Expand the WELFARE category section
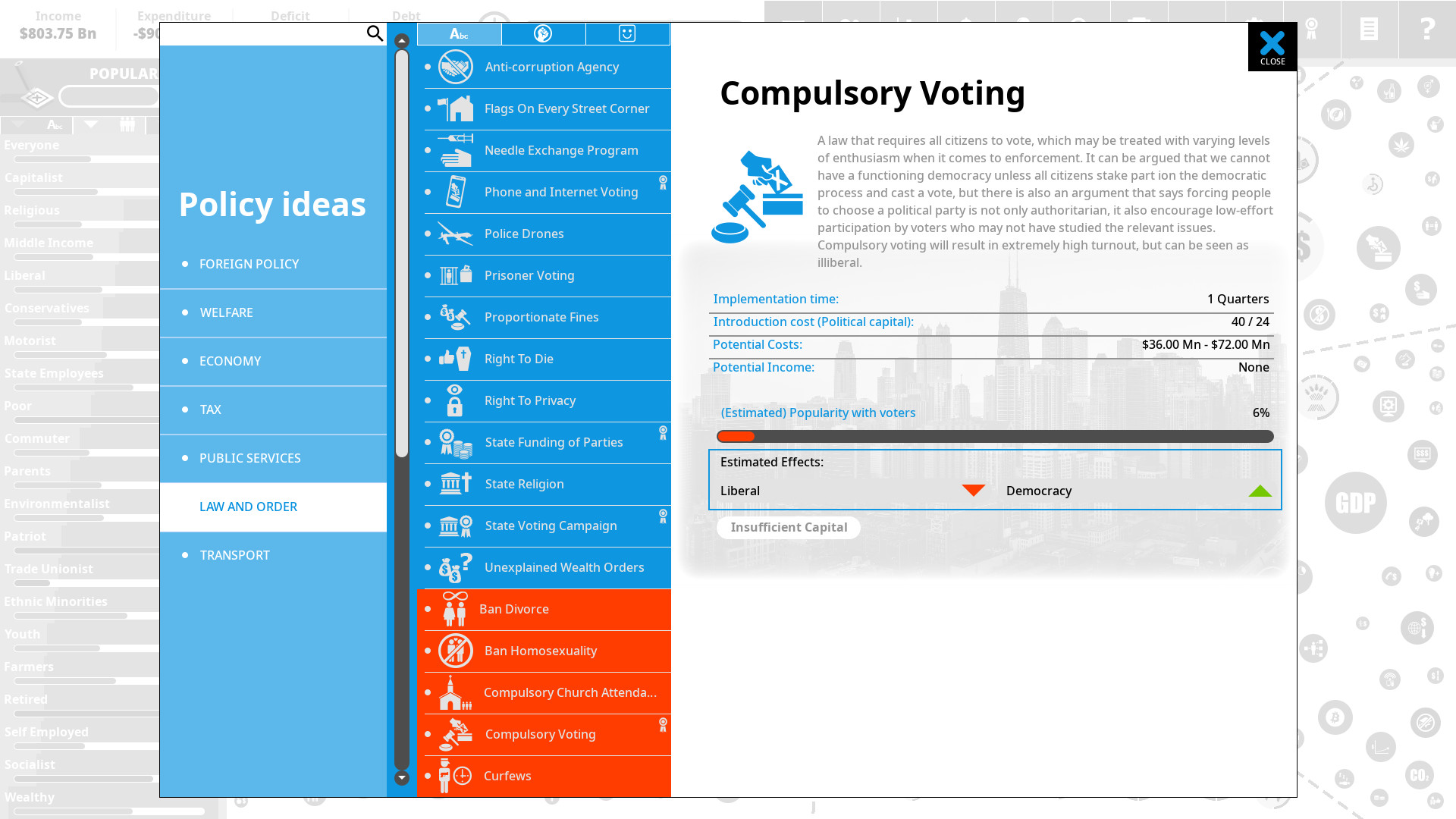This screenshot has width=1456, height=819. click(x=226, y=312)
